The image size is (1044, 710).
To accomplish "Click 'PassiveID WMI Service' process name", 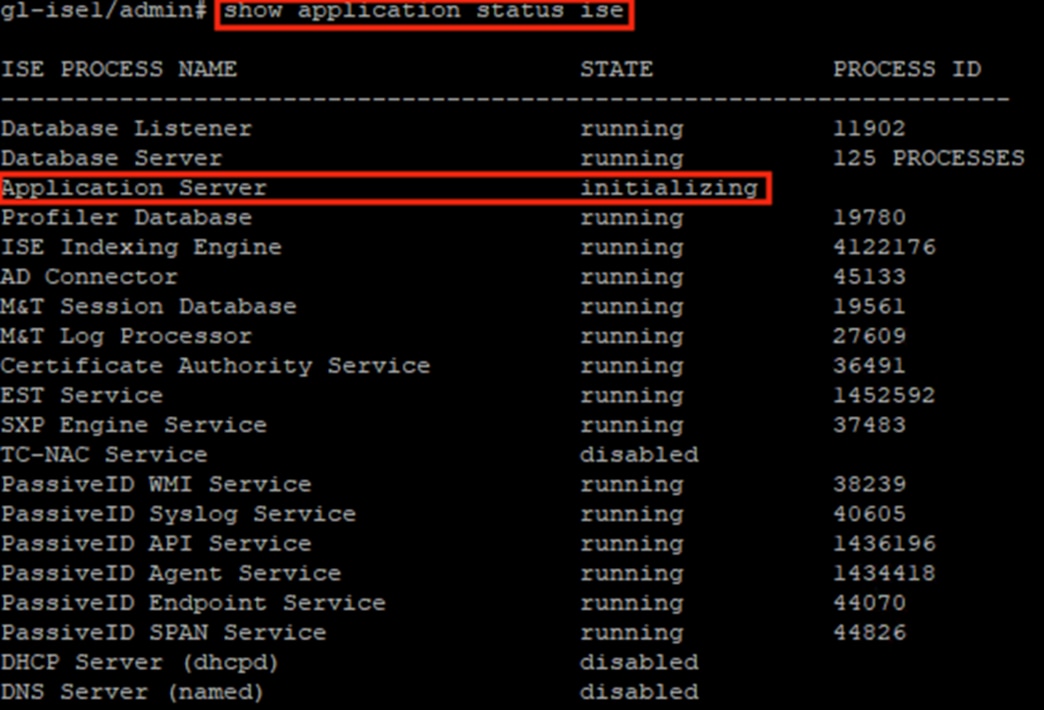I will point(156,484).
